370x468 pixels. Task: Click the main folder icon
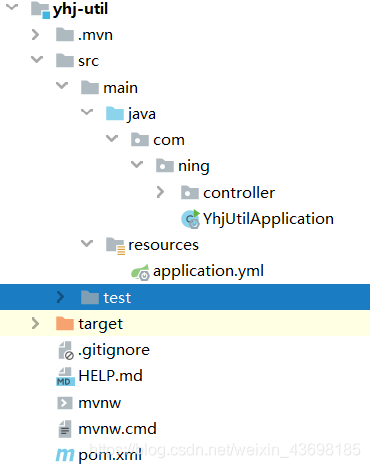(x=90, y=87)
